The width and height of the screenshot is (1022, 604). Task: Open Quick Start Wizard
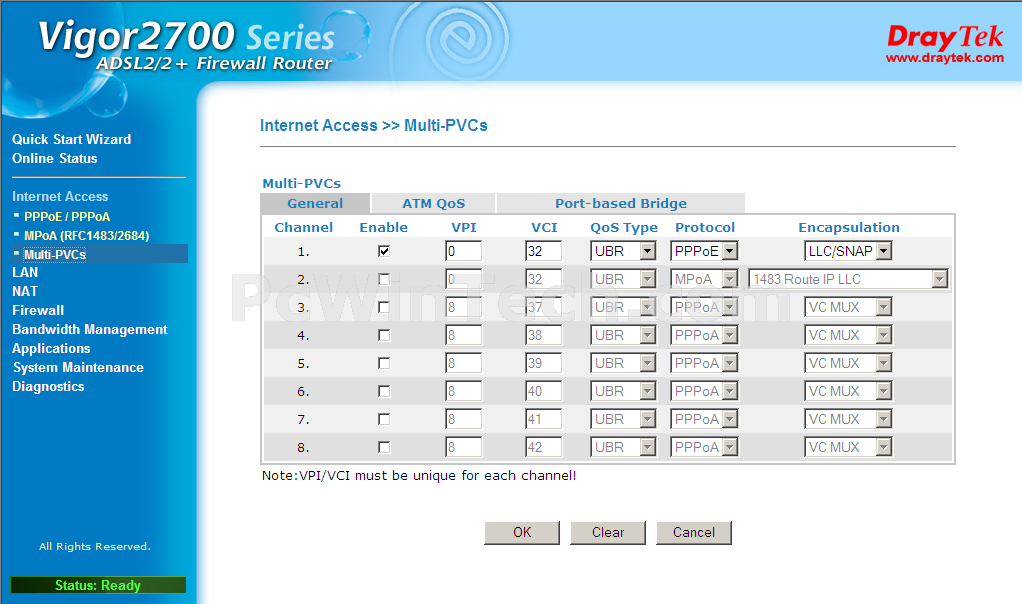click(72, 139)
